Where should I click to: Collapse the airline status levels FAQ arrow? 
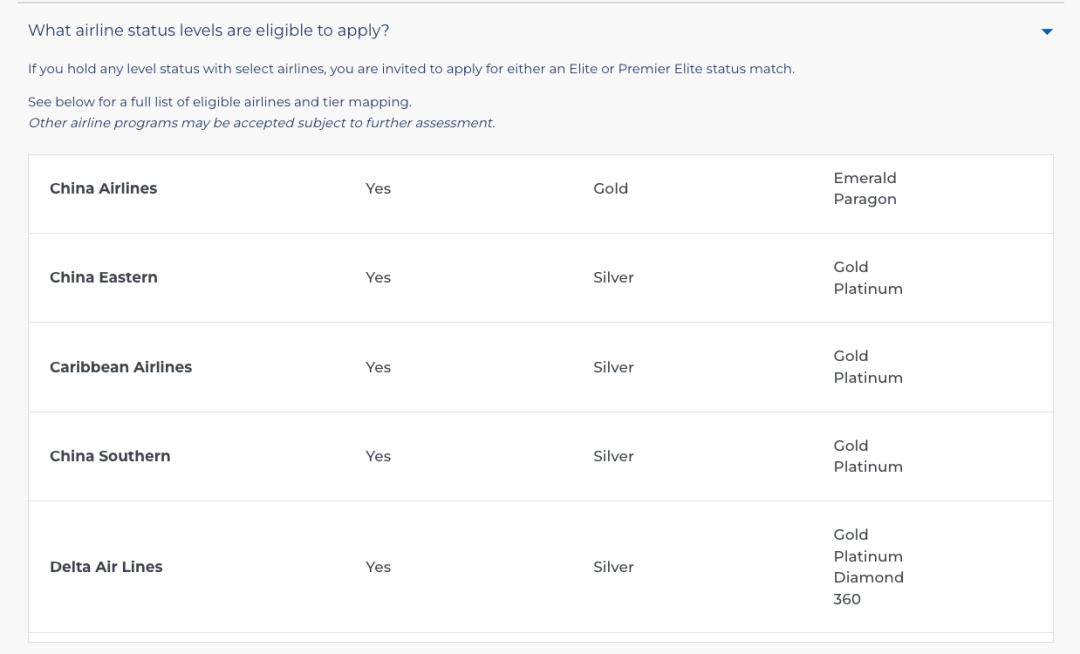coord(1046,31)
